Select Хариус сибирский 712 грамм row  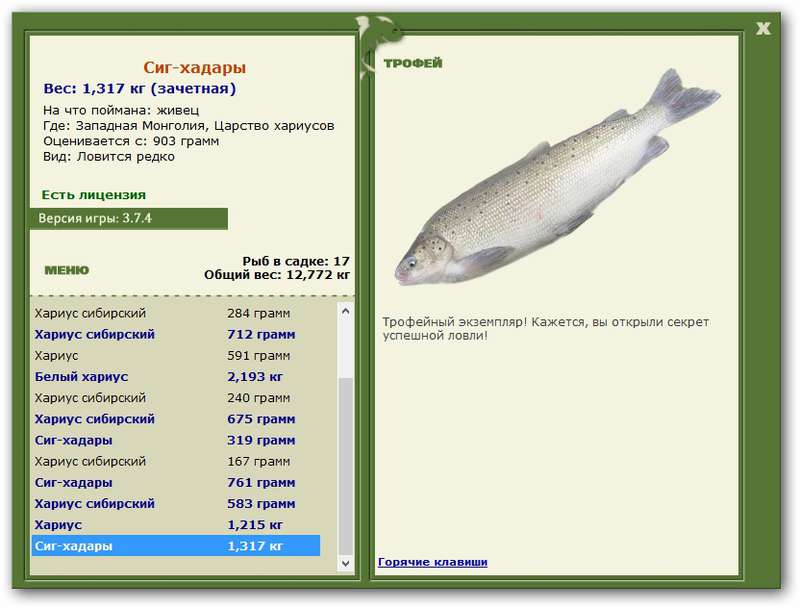tap(176, 335)
